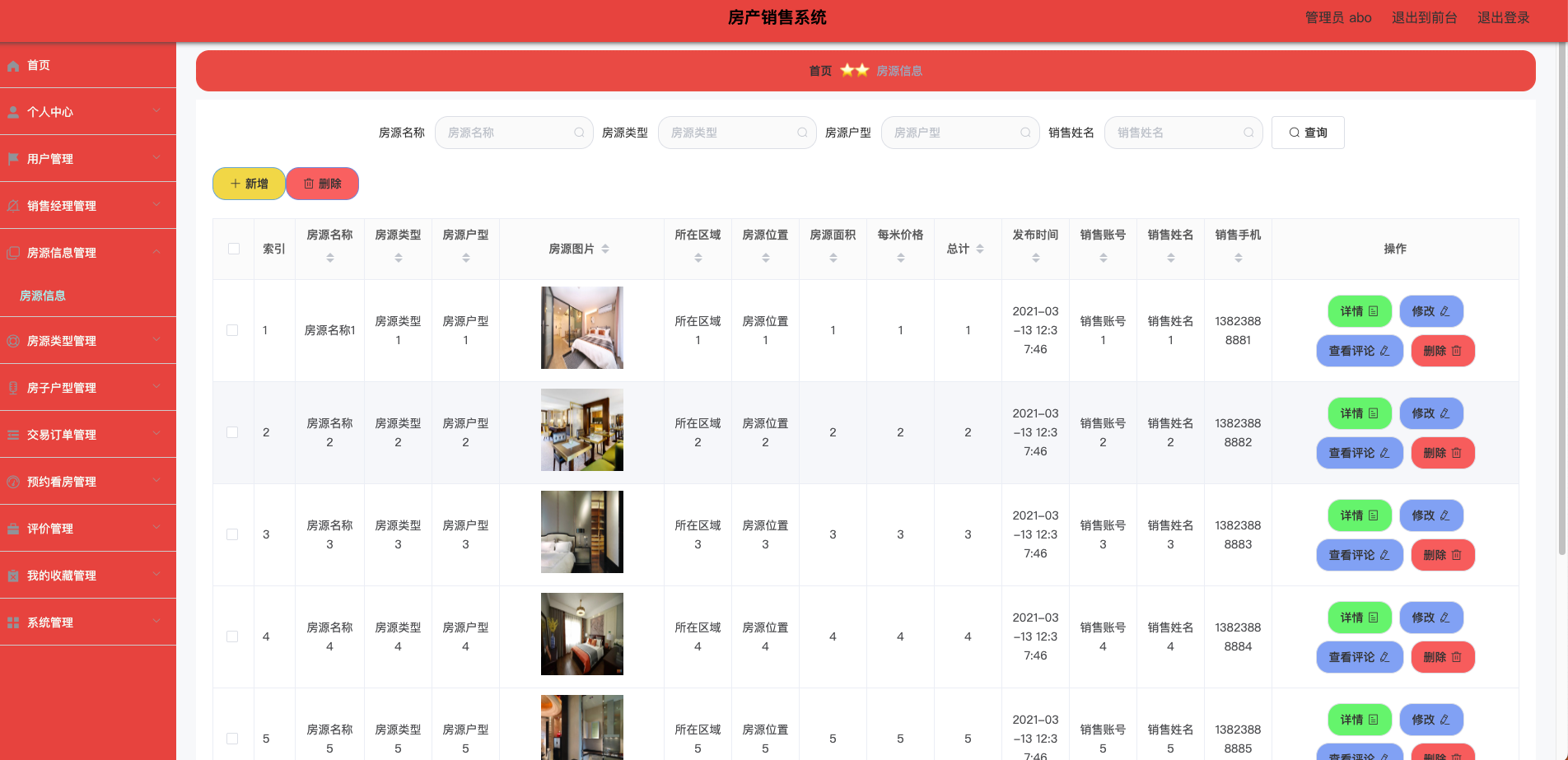The height and width of the screenshot is (760, 1568).
Task: Click the list icon beside 交易订单管理
Action: click(13, 435)
